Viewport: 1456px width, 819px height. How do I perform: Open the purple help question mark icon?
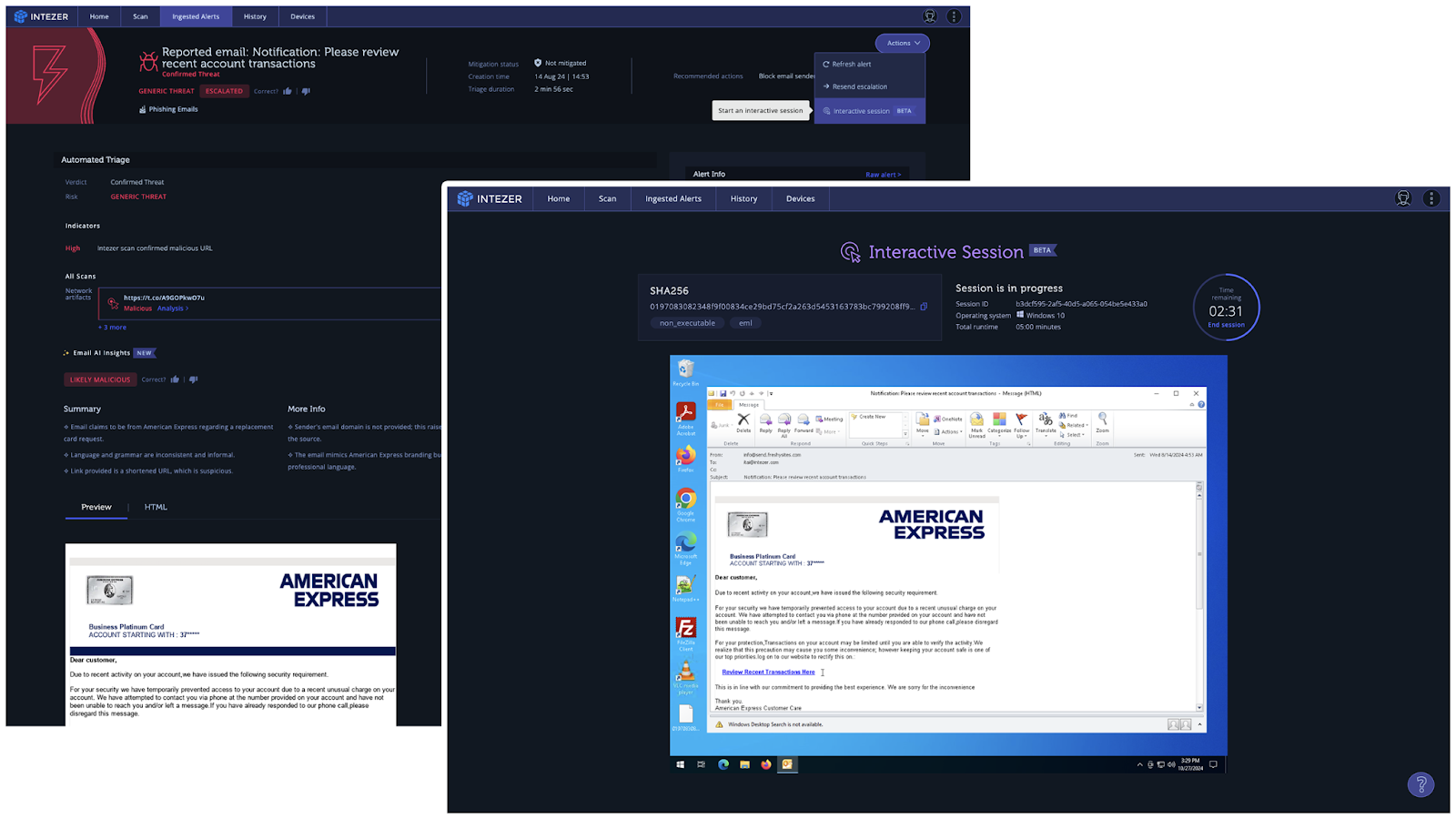tap(1421, 784)
